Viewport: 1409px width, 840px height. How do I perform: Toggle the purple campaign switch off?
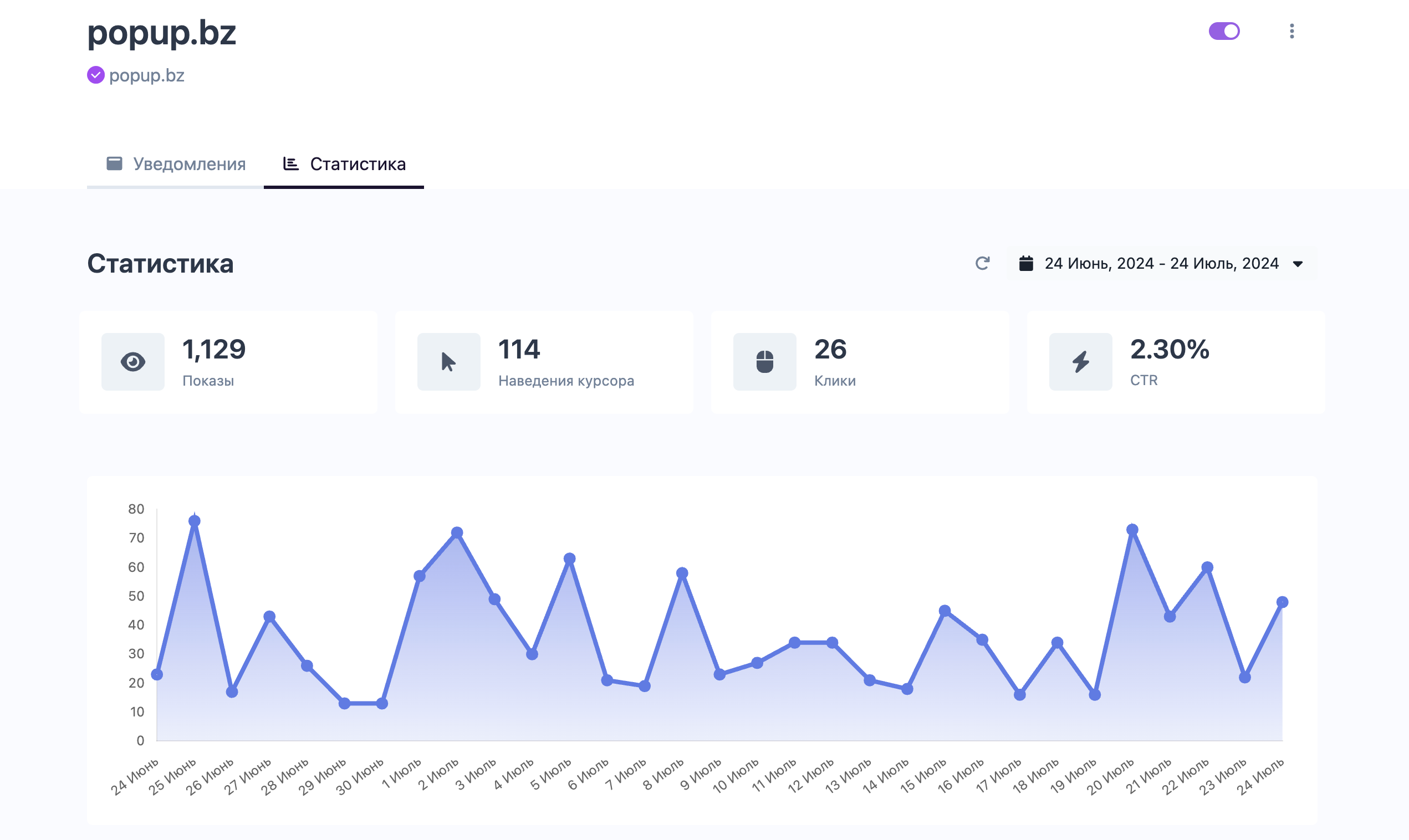[x=1224, y=31]
